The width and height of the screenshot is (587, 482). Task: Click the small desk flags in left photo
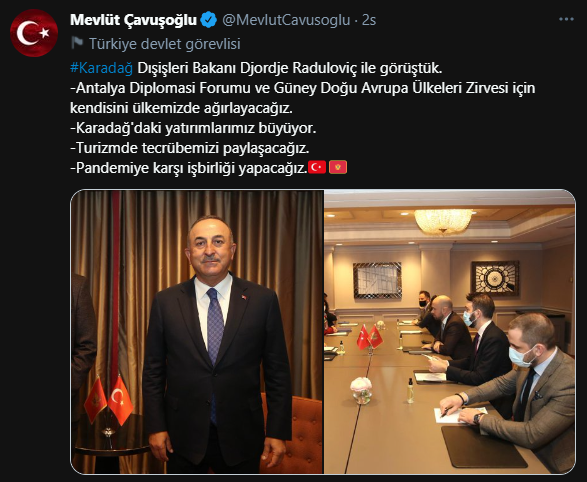109,400
